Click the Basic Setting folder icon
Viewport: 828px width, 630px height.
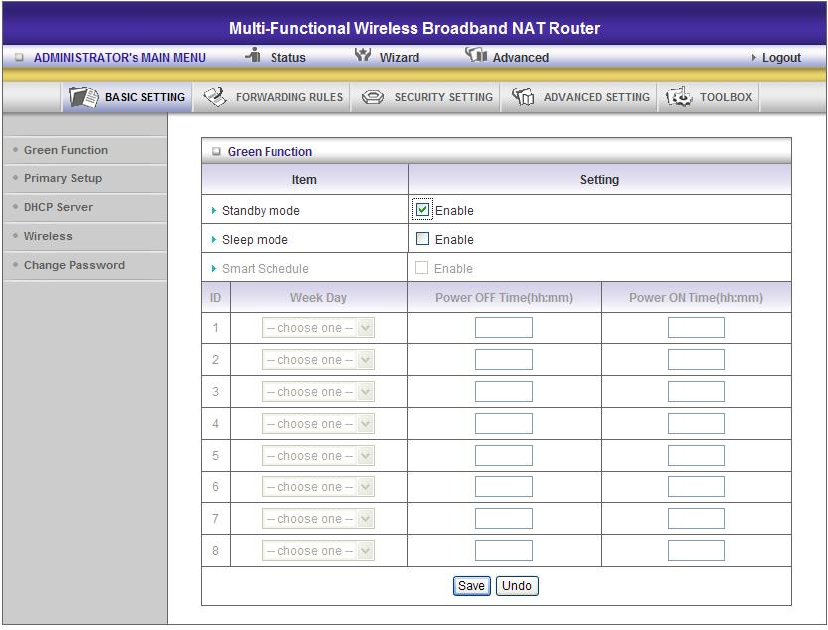(83, 97)
